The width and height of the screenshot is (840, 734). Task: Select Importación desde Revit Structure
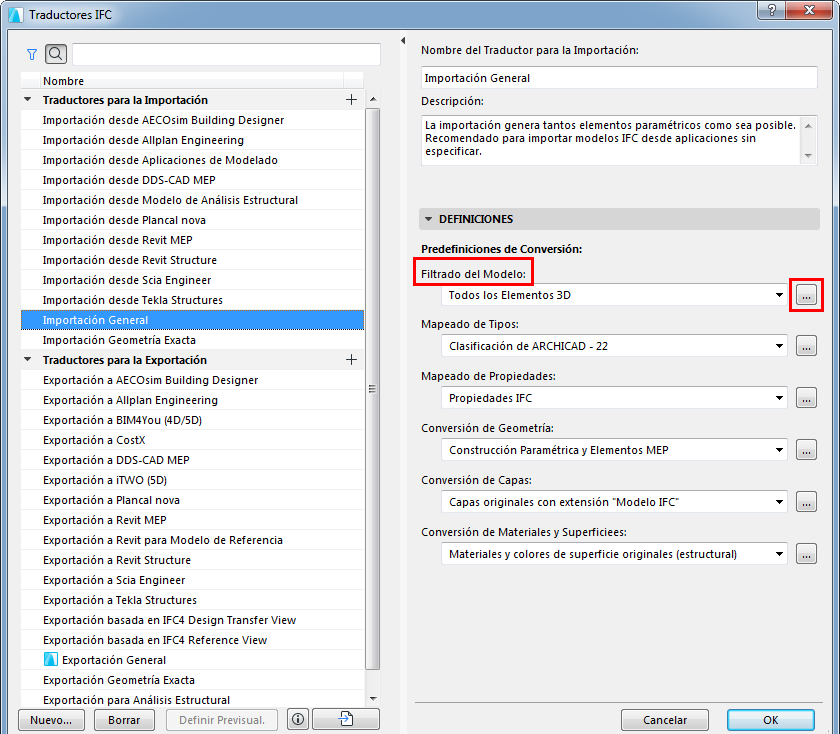pyautogui.click(x=192, y=260)
